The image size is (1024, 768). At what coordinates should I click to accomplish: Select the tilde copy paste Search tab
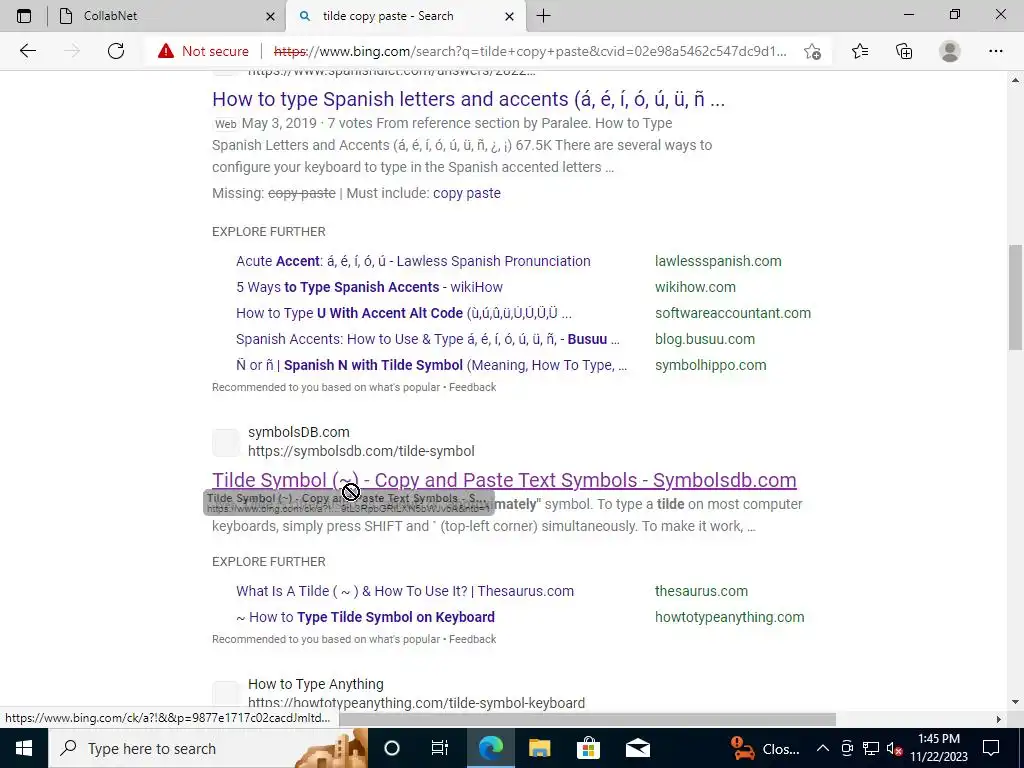point(404,16)
